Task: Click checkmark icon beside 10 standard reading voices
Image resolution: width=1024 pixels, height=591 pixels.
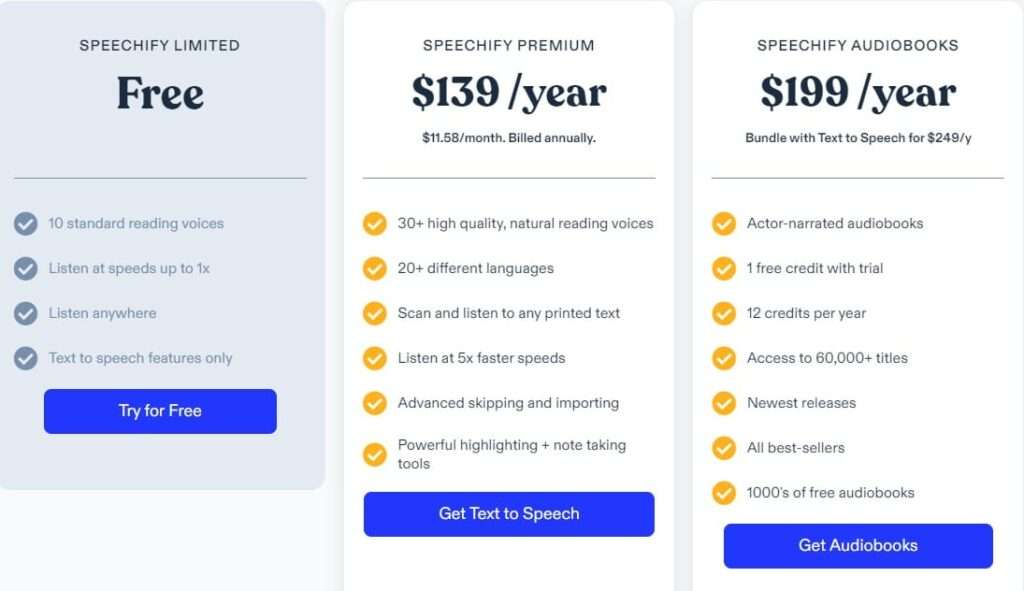Action: 25,223
